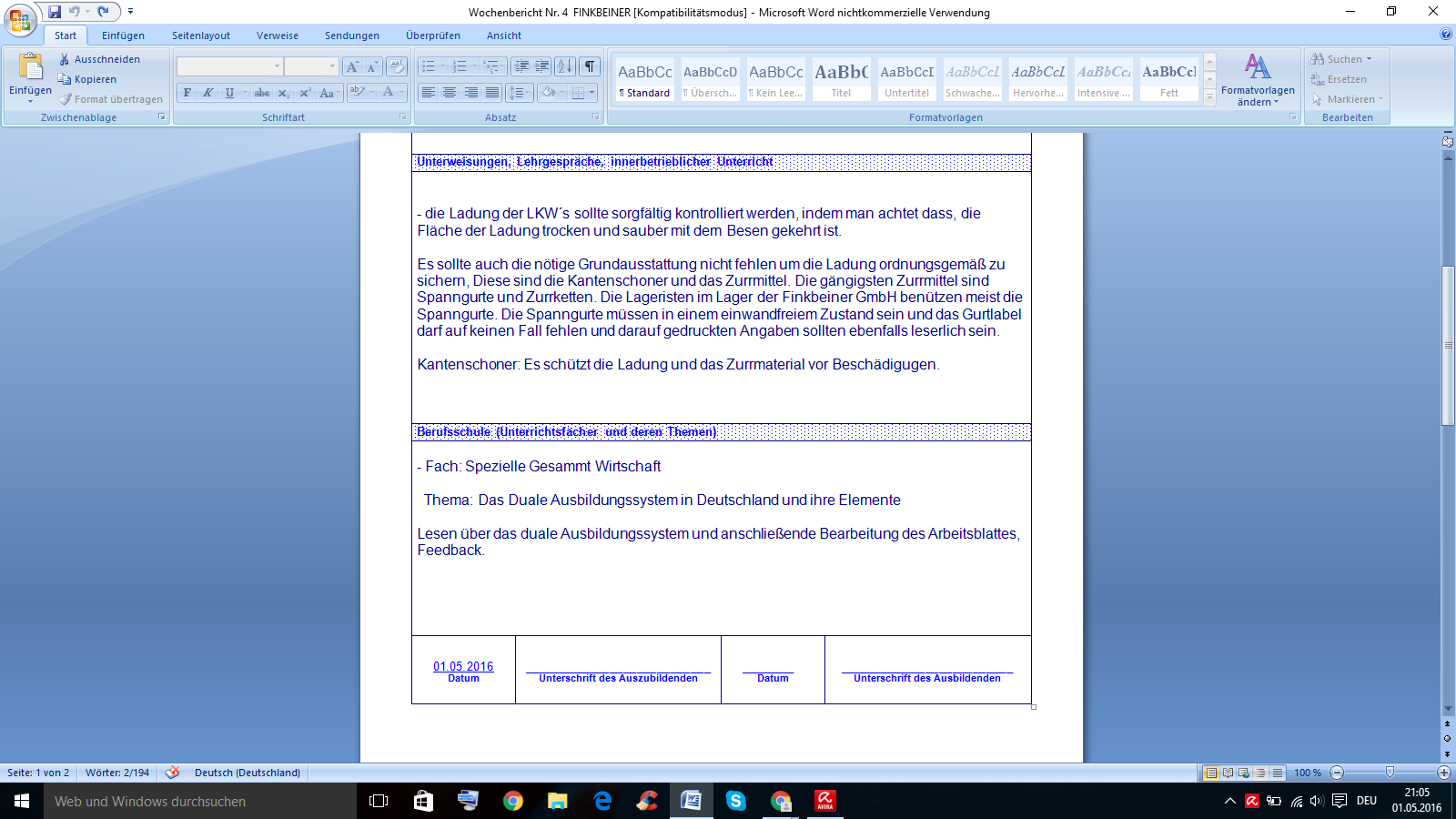
Task: Apply justified alignment (Blocksatz)
Action: [492, 93]
